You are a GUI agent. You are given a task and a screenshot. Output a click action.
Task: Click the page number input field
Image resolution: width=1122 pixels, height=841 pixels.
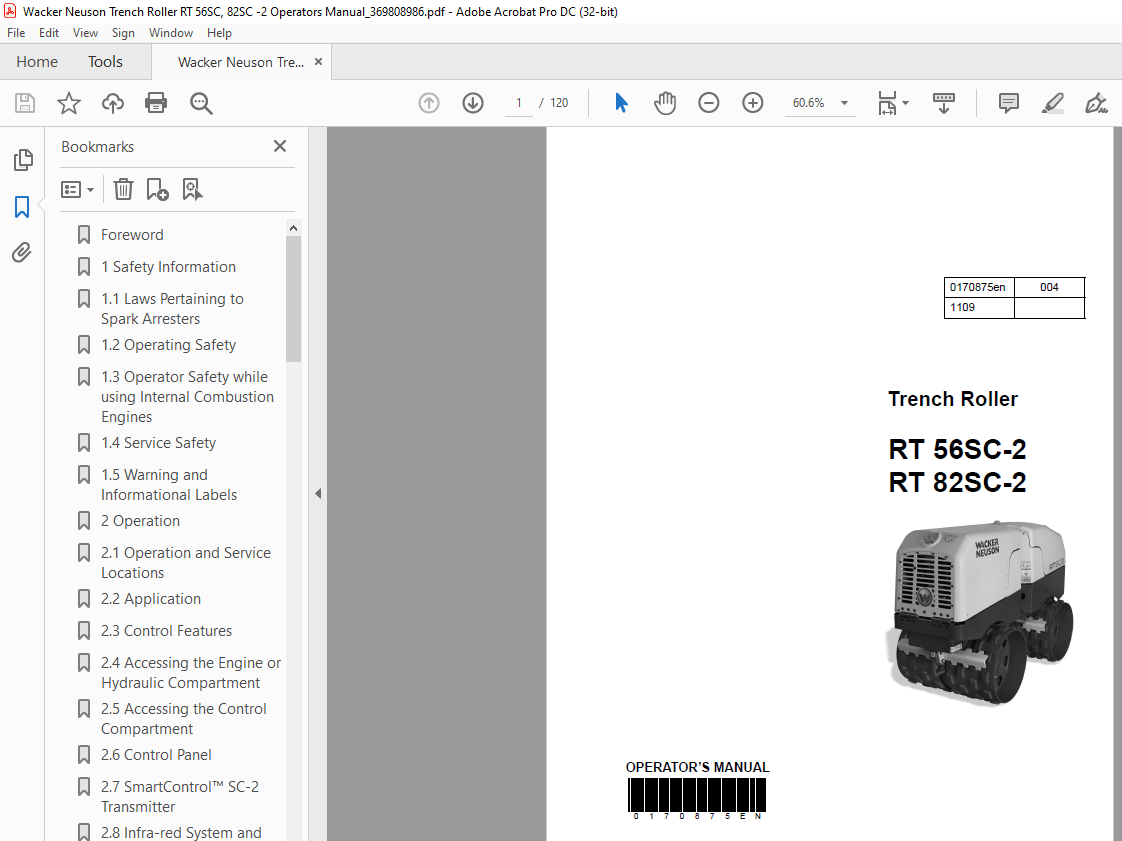click(519, 103)
